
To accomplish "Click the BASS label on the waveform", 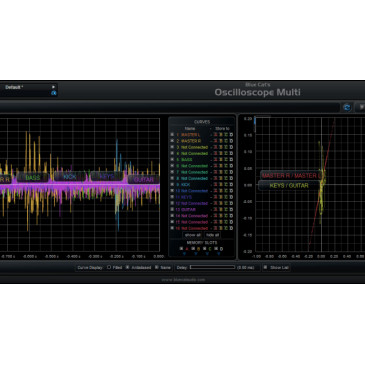I will (33, 178).
